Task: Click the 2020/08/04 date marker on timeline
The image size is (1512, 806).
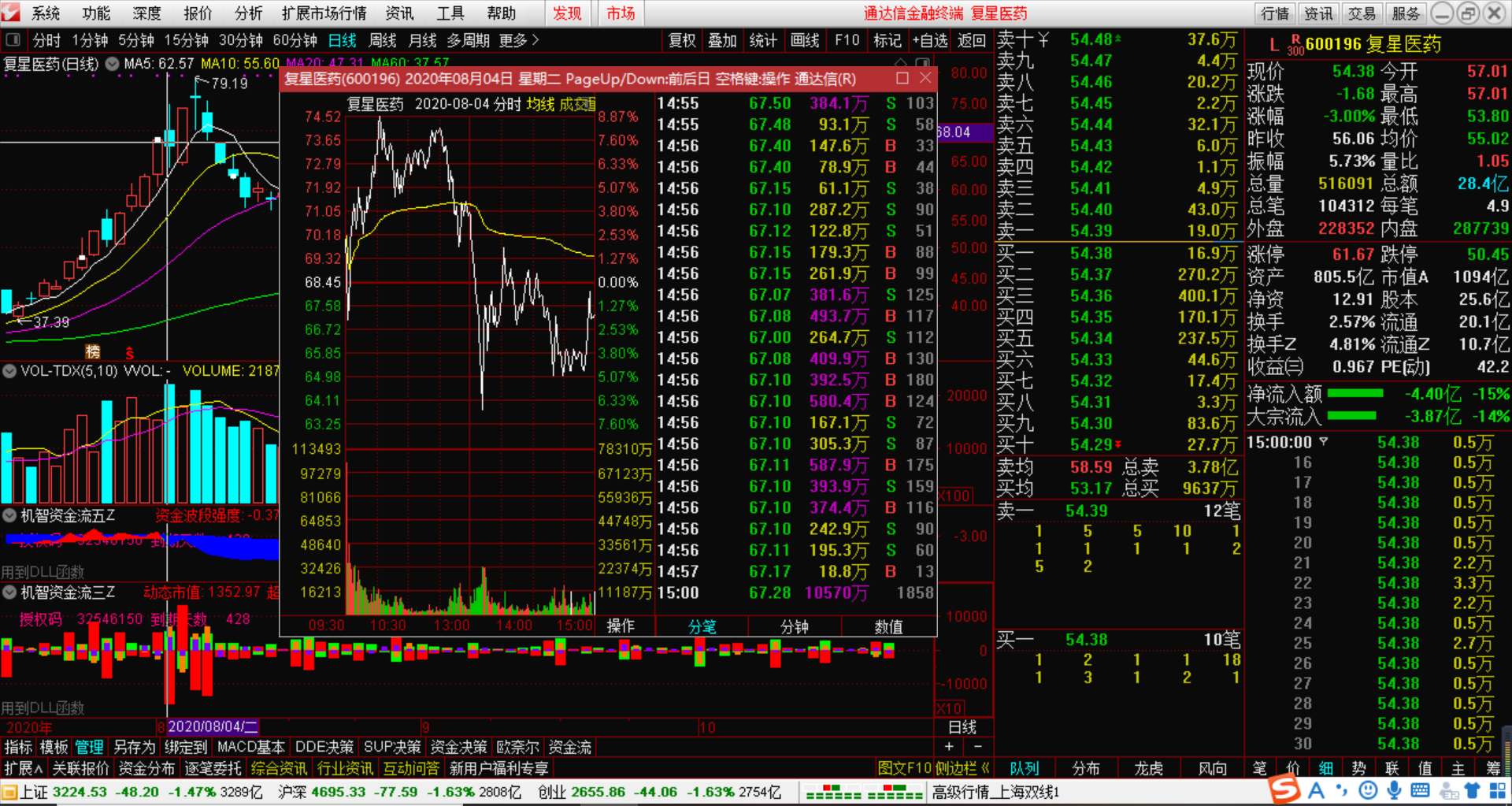Action: click(x=213, y=726)
